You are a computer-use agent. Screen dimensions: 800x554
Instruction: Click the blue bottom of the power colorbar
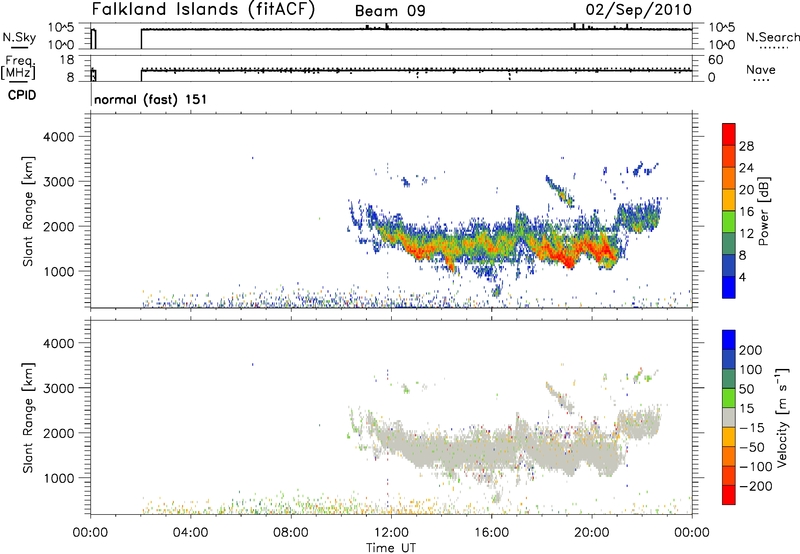729,287
